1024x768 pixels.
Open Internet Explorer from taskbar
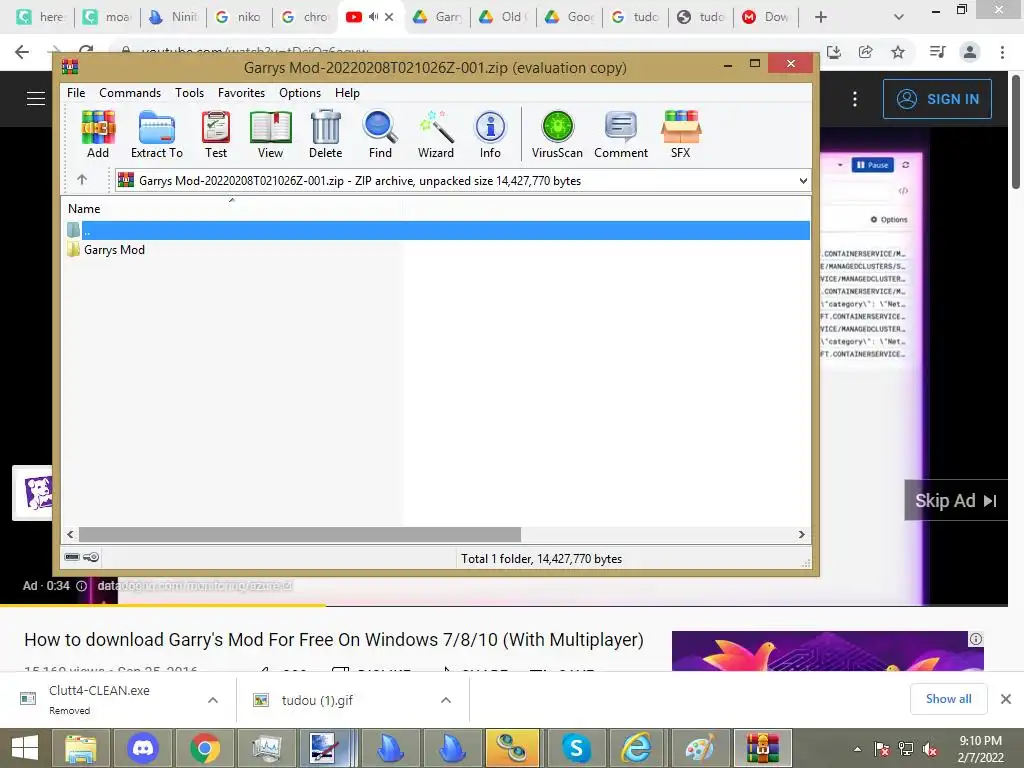pos(637,748)
